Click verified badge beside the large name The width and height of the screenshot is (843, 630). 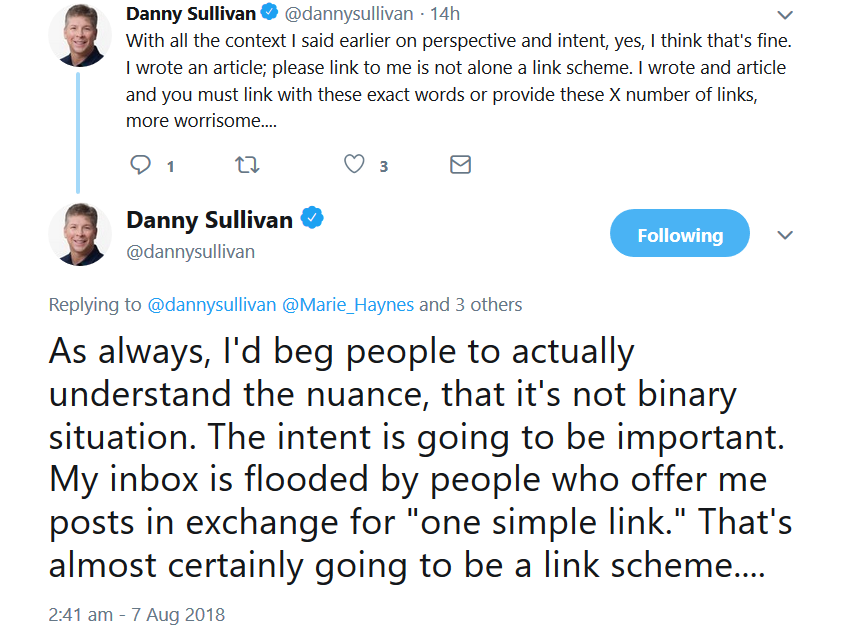(x=312, y=219)
